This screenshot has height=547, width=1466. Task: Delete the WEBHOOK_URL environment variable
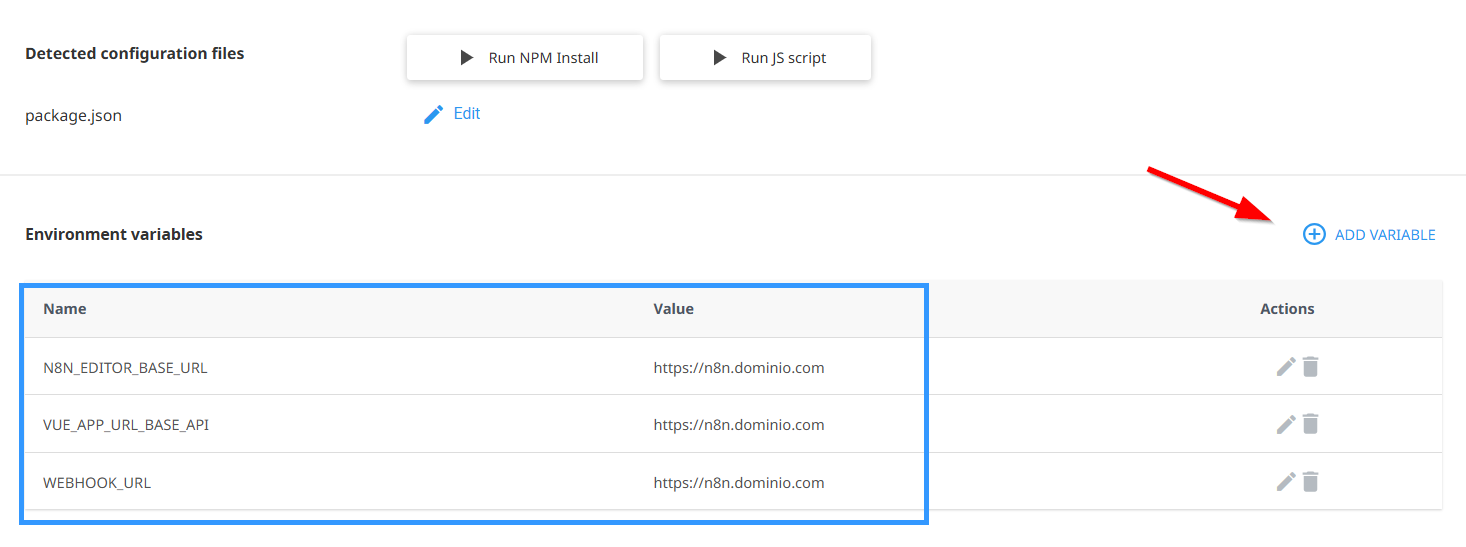point(1311,482)
